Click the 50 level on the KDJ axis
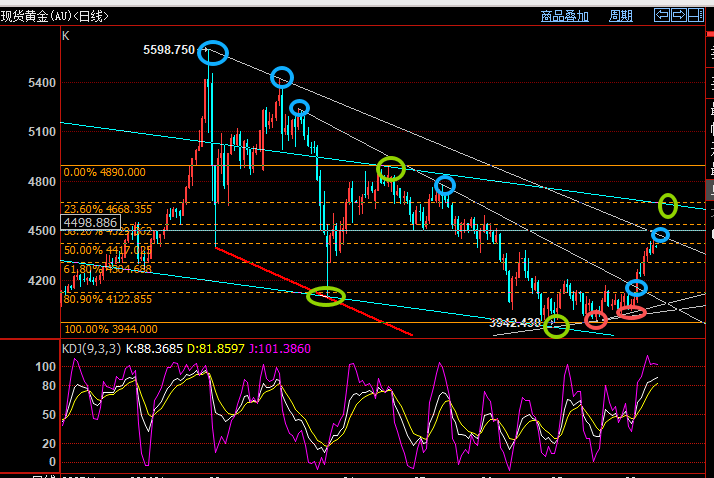 pyautogui.click(x=49, y=415)
